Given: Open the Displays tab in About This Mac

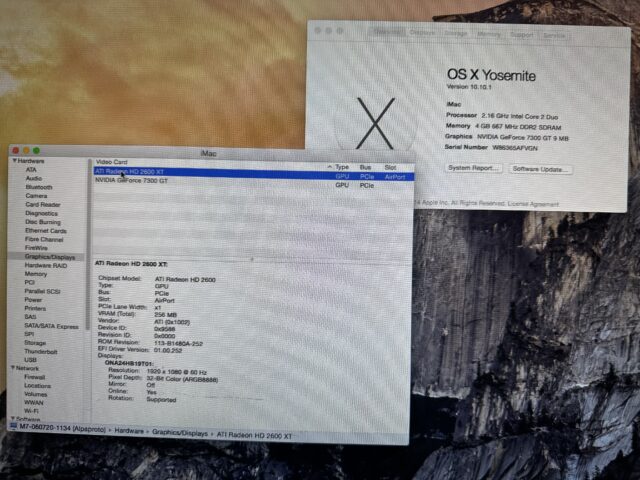Looking at the screenshot, I should coord(422,32).
